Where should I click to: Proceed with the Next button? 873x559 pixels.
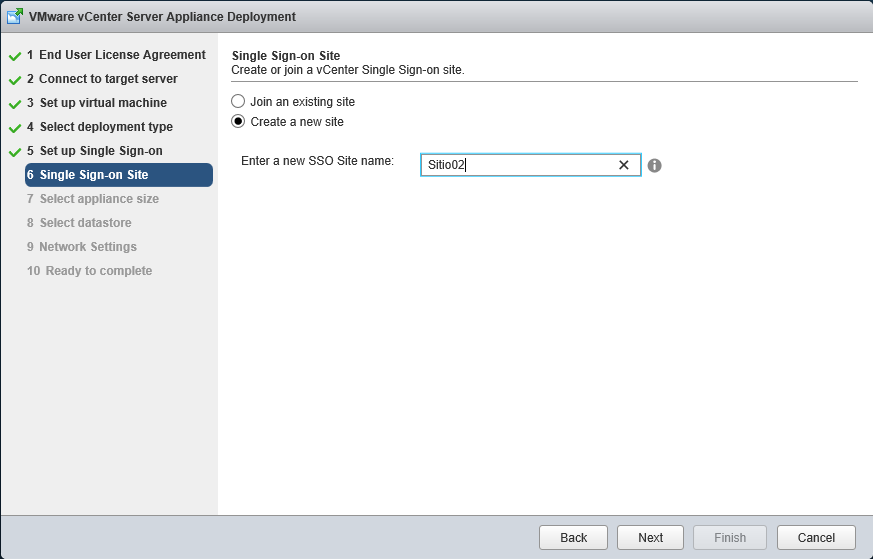point(650,537)
